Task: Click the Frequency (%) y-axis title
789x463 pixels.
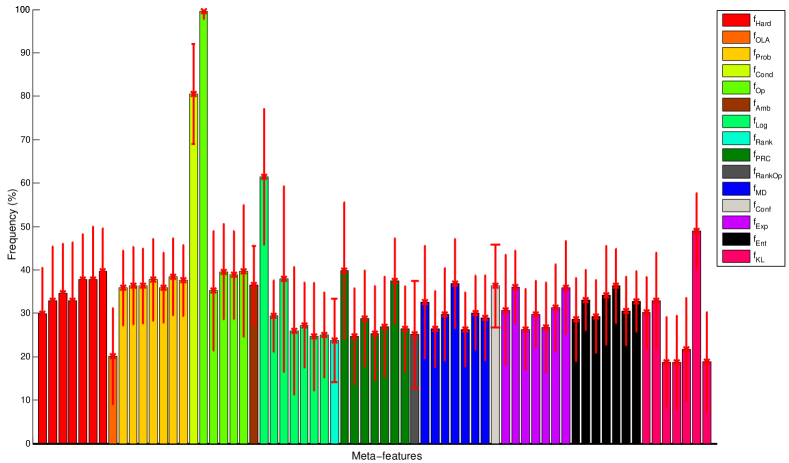Action: coord(12,224)
